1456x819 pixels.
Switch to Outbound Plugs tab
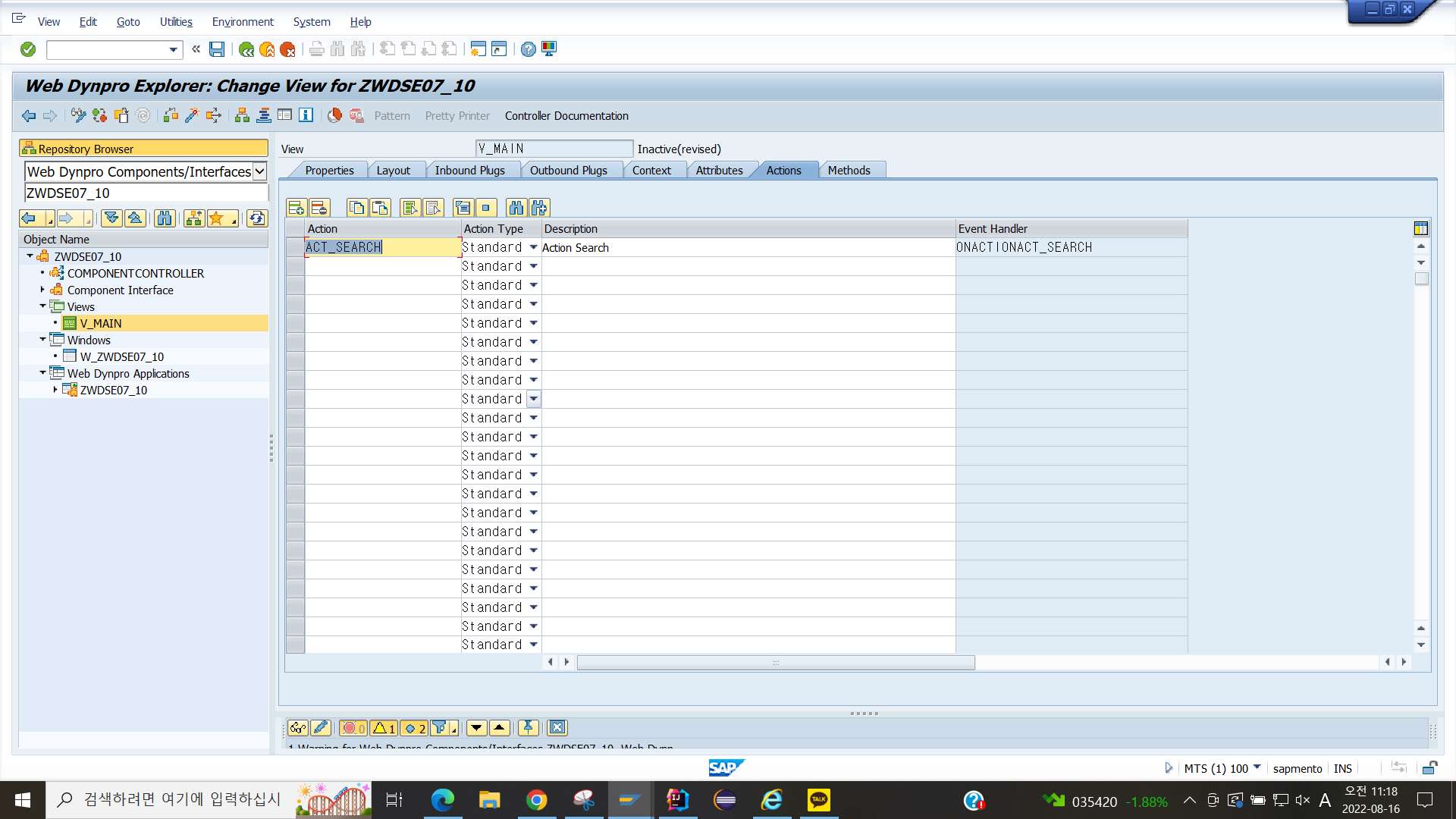568,171
